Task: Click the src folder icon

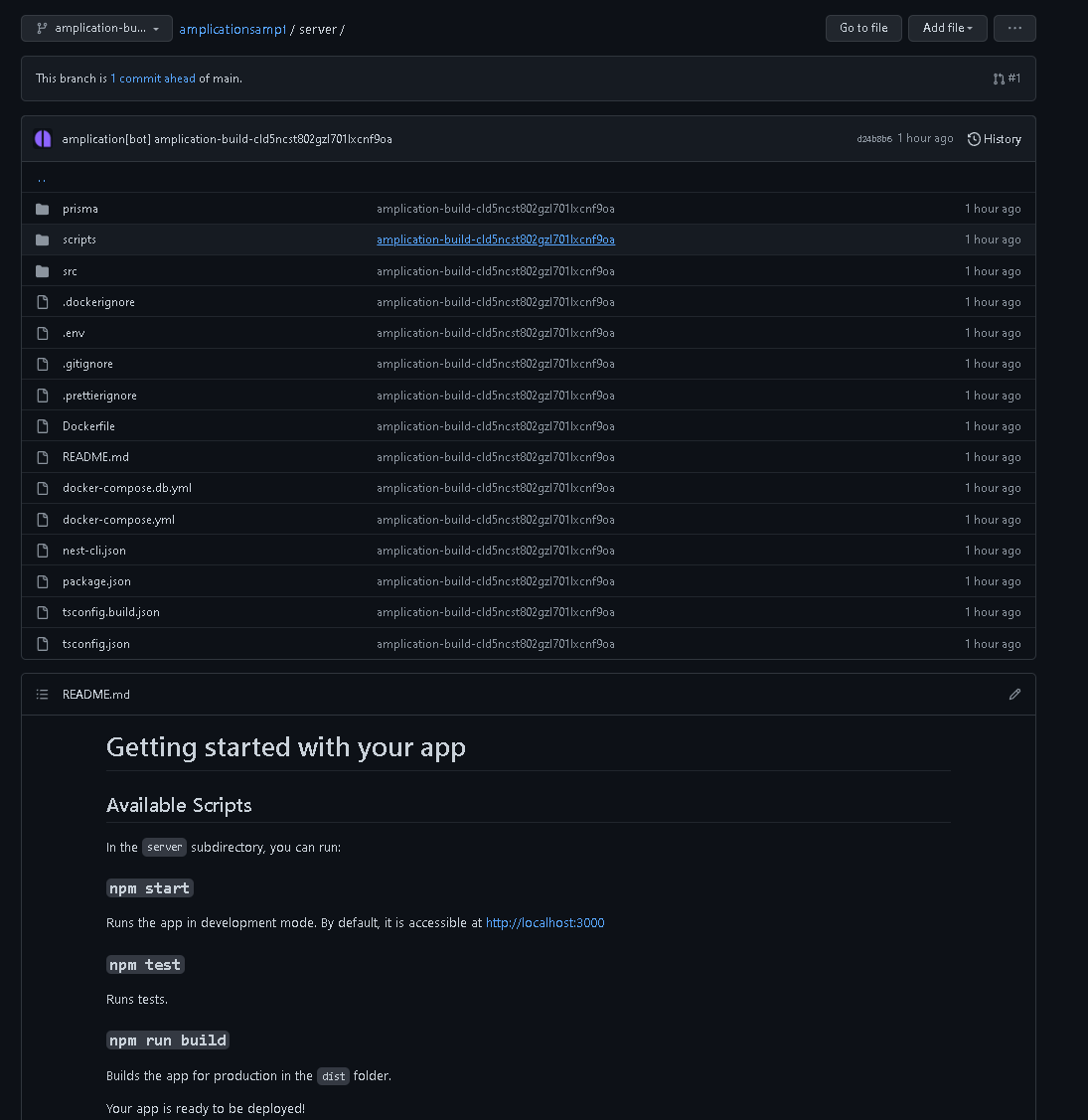Action: [42, 271]
